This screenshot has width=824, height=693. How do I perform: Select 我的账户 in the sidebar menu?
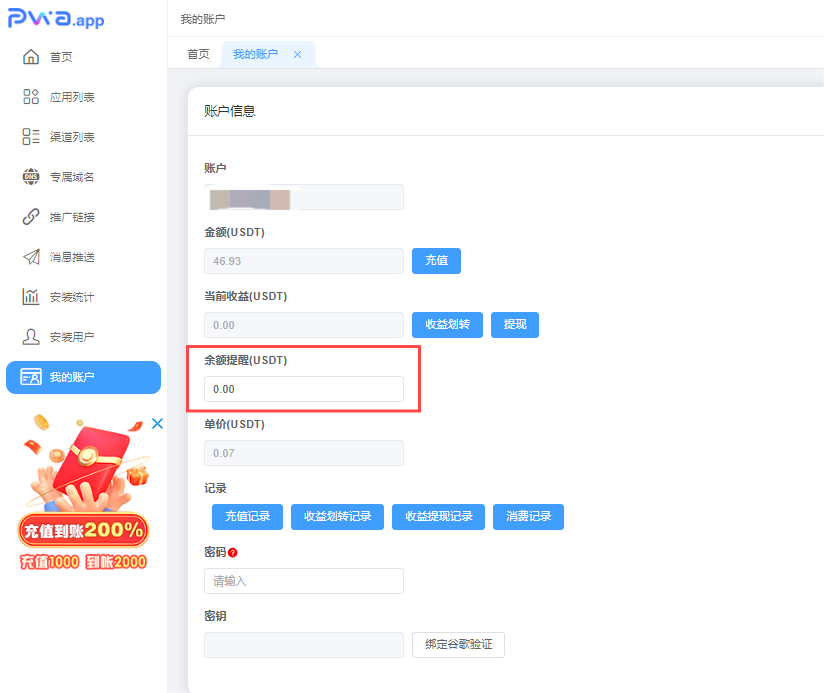pos(83,377)
